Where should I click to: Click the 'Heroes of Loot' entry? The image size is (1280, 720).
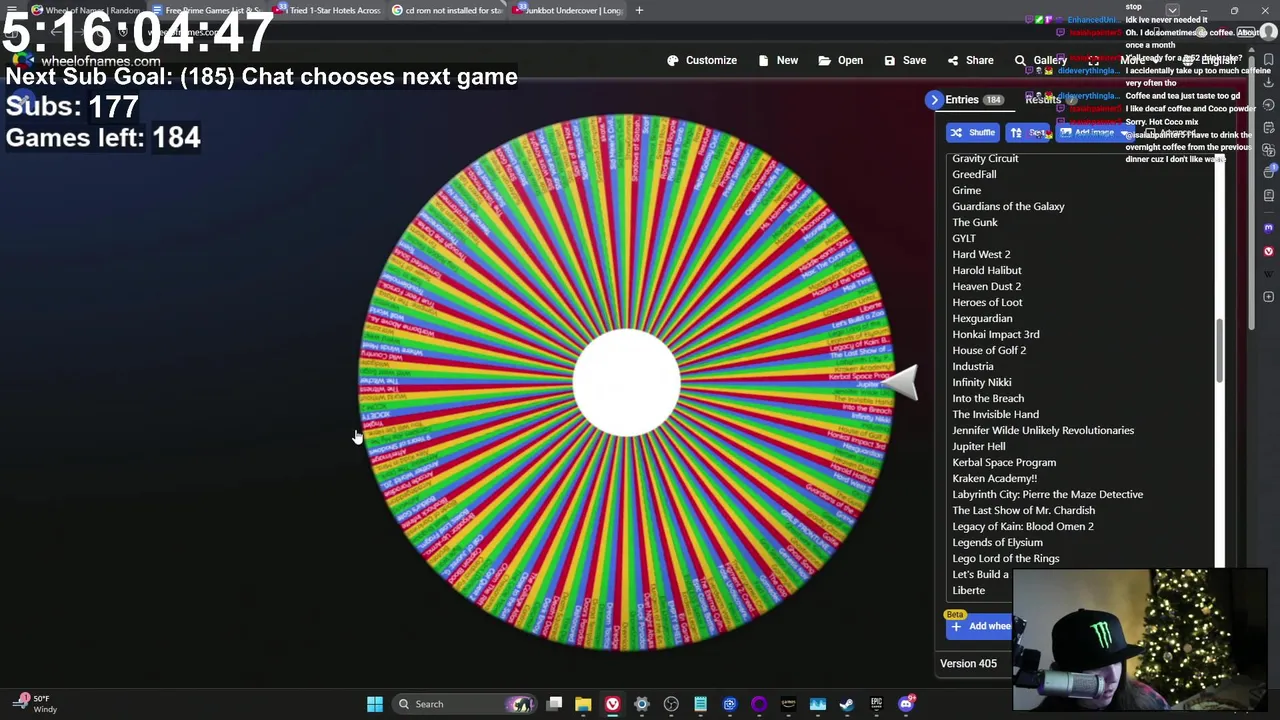pyautogui.click(x=987, y=302)
